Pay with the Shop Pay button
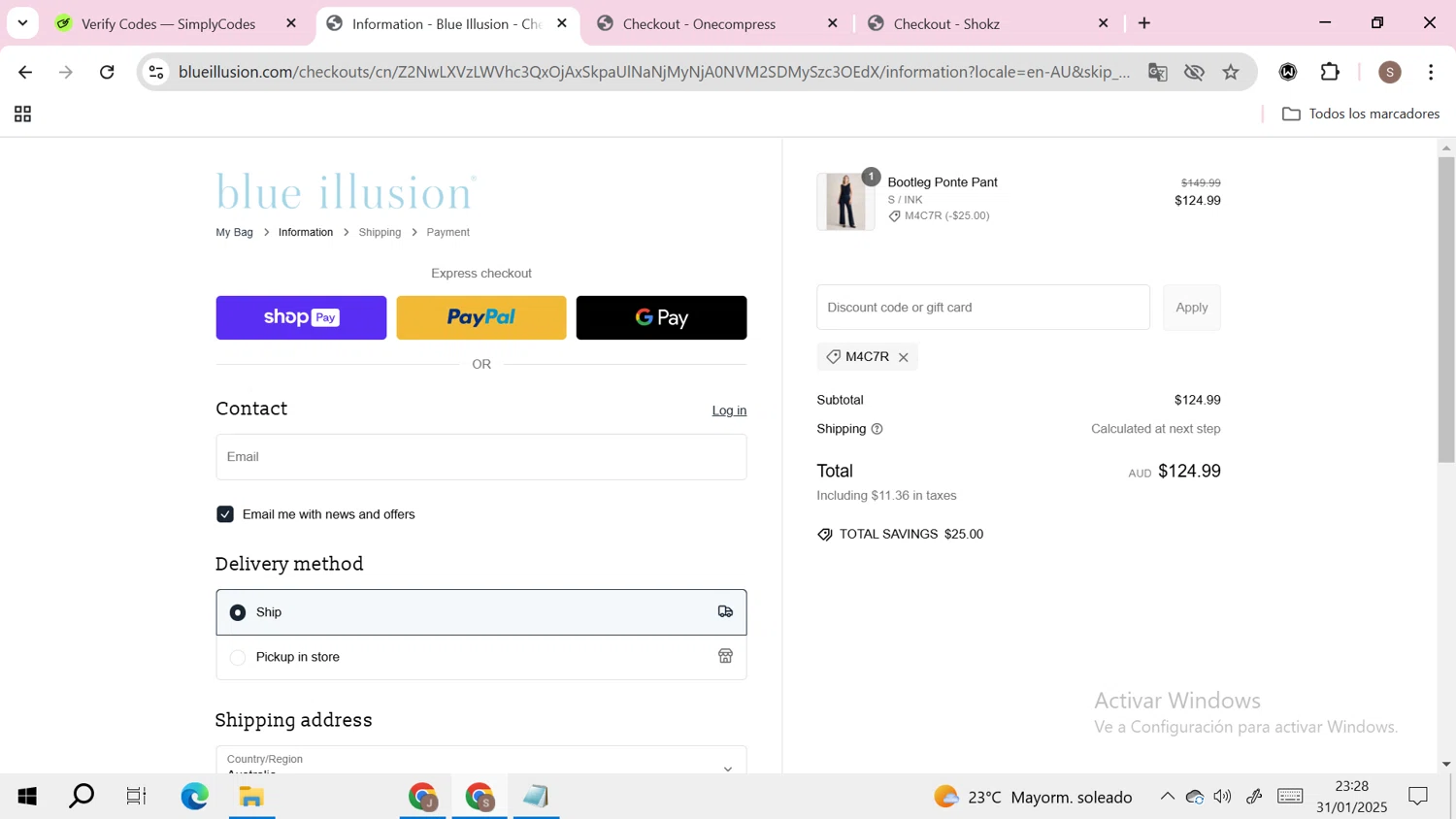 (301, 317)
